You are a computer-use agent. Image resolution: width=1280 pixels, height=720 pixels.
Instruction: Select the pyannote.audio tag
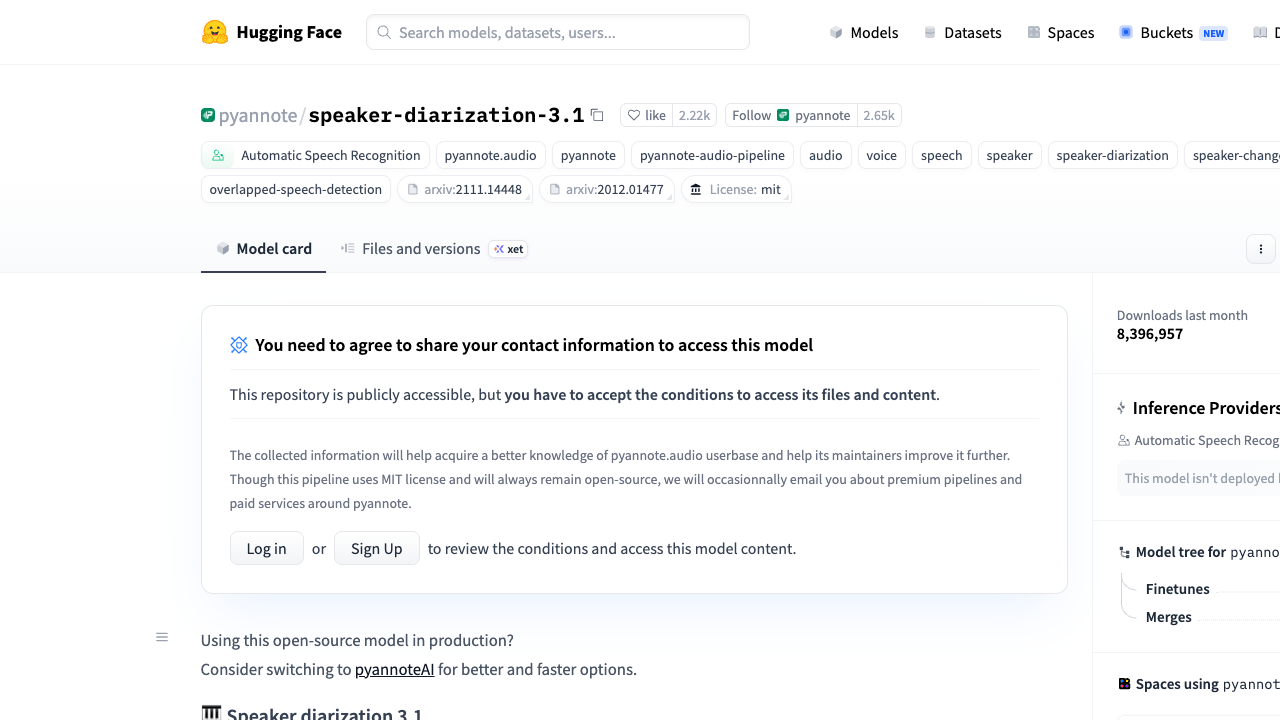tap(491, 155)
